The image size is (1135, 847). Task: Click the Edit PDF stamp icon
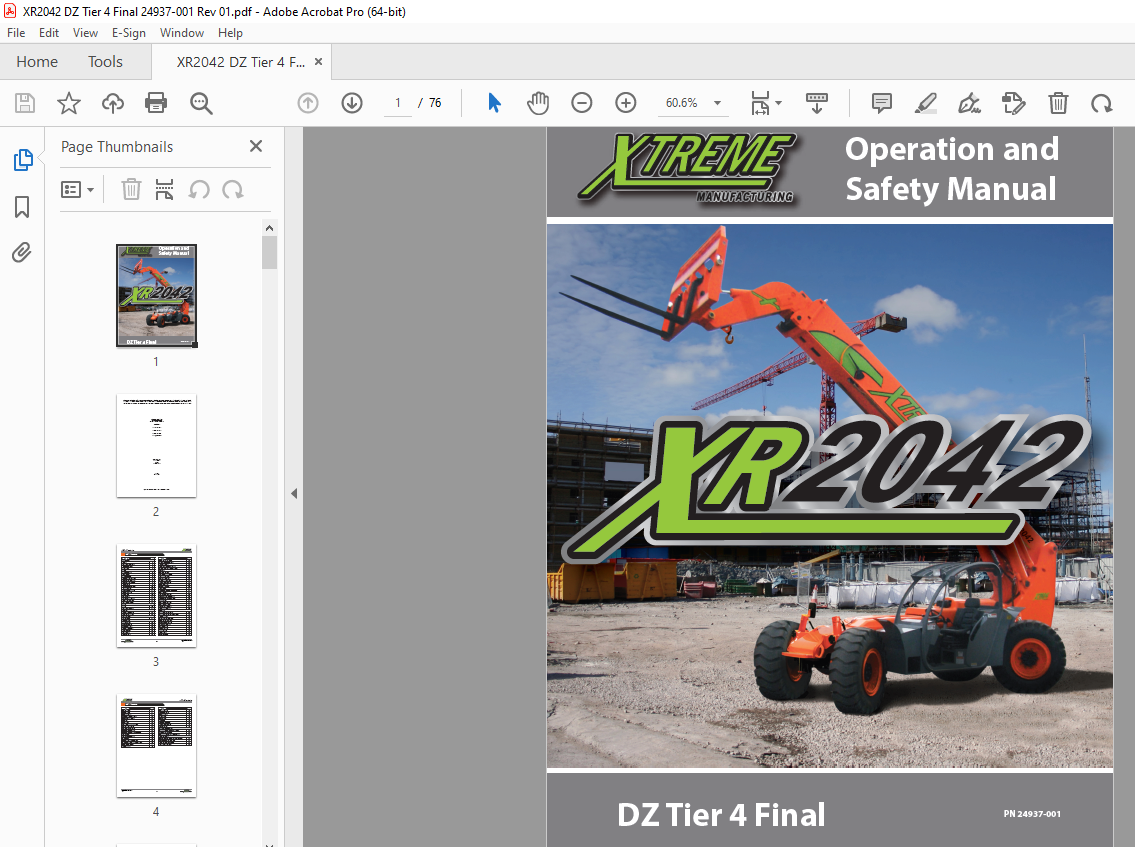coord(1013,103)
